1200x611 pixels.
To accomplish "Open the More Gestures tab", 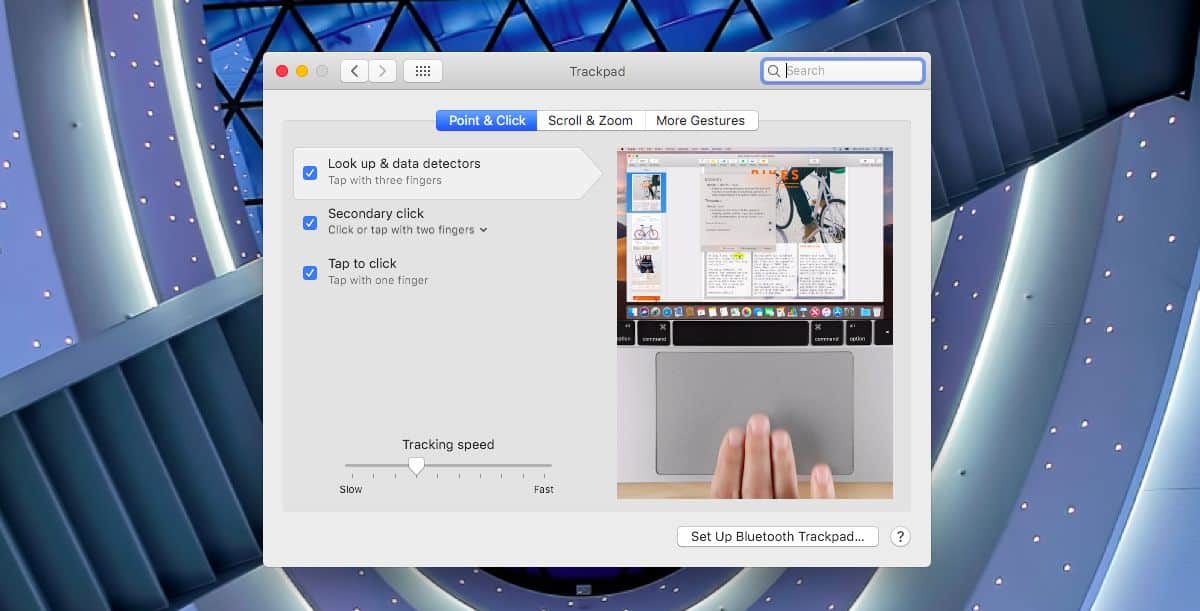I will pyautogui.click(x=701, y=120).
